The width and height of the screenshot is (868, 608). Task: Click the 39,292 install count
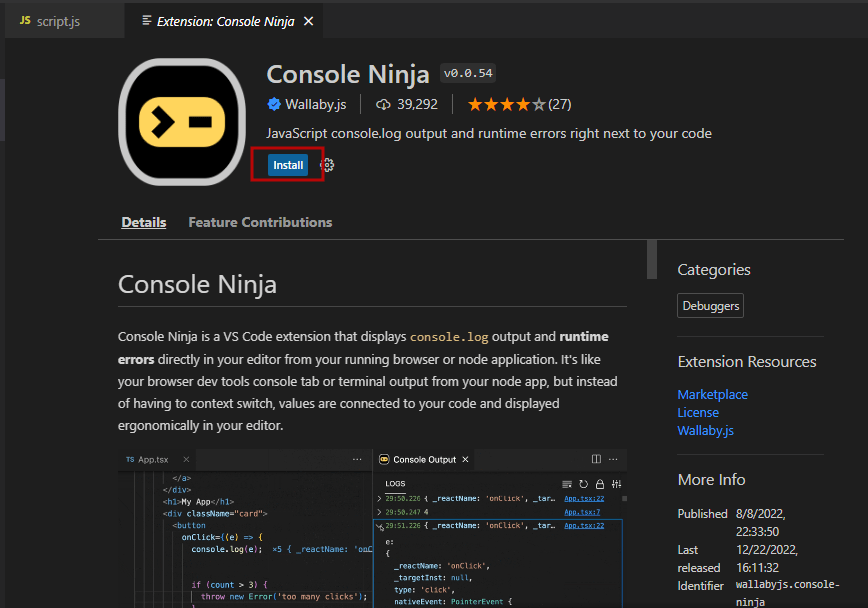[417, 104]
